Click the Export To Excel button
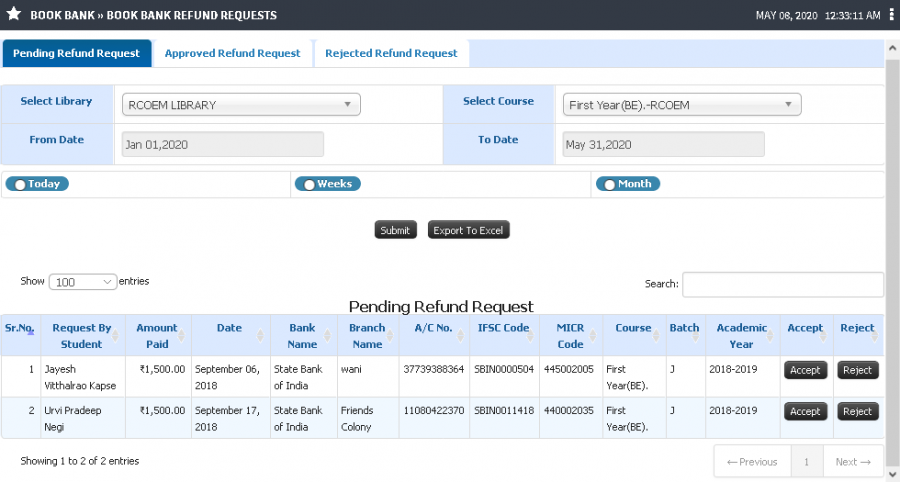Image resolution: width=900 pixels, height=482 pixels. click(468, 230)
